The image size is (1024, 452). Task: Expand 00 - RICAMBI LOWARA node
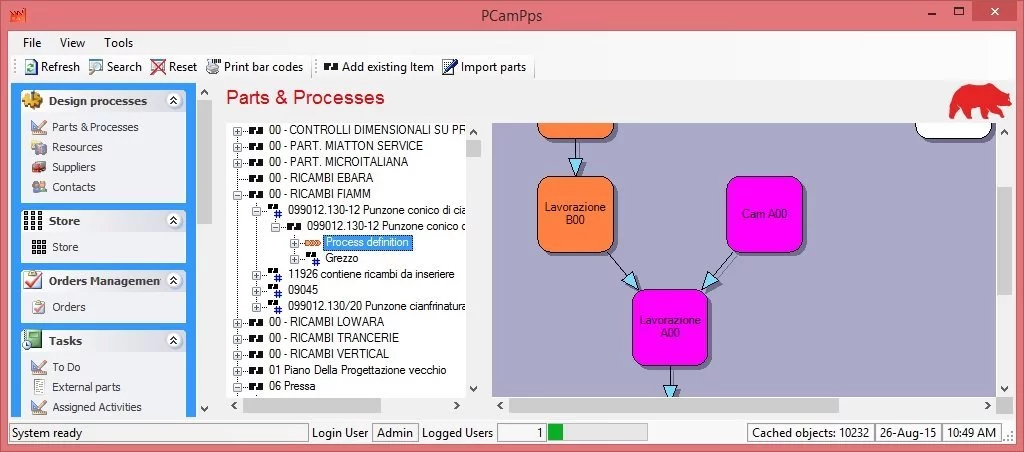[x=237, y=323]
